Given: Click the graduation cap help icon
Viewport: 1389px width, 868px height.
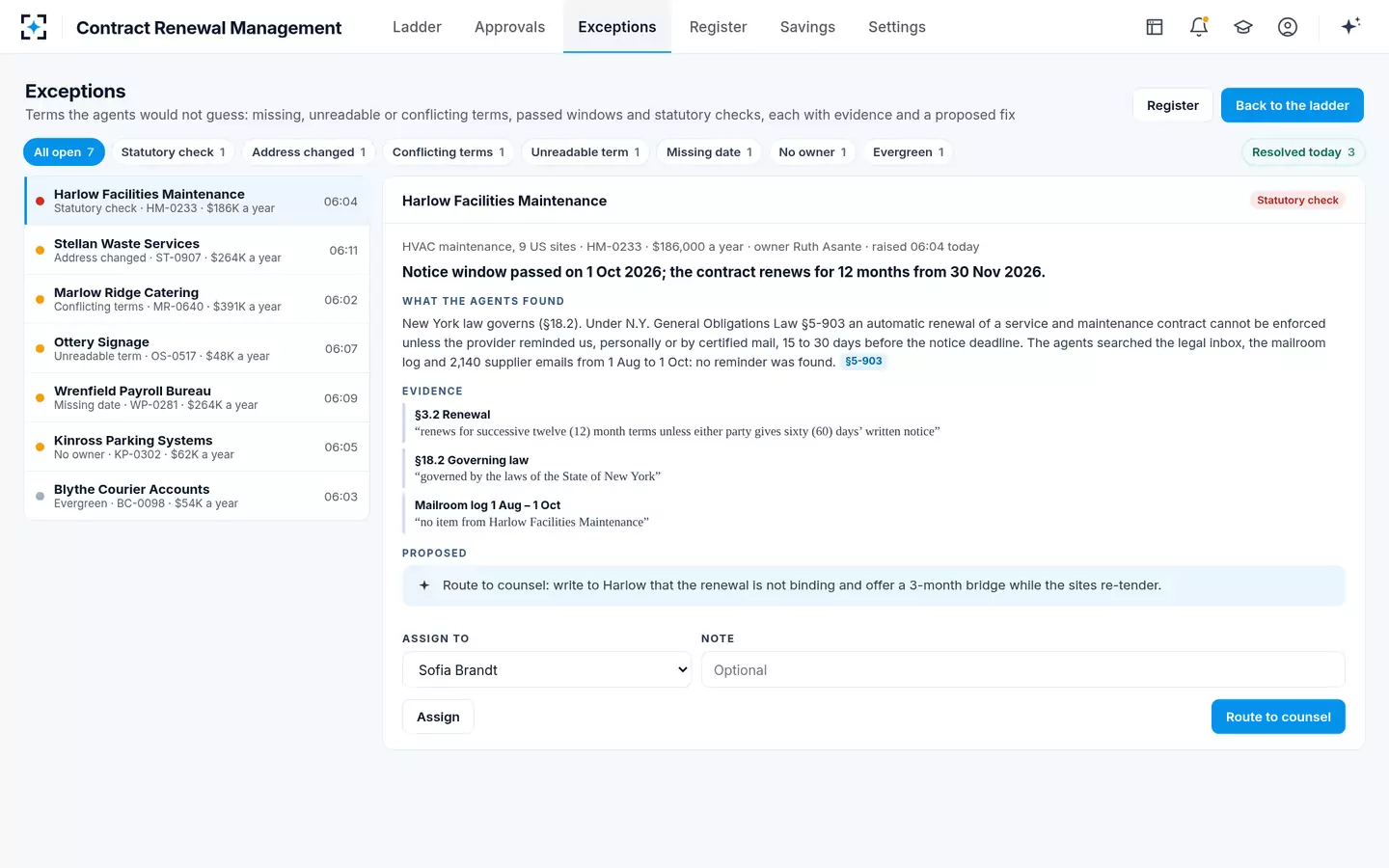Looking at the screenshot, I should 1243,27.
